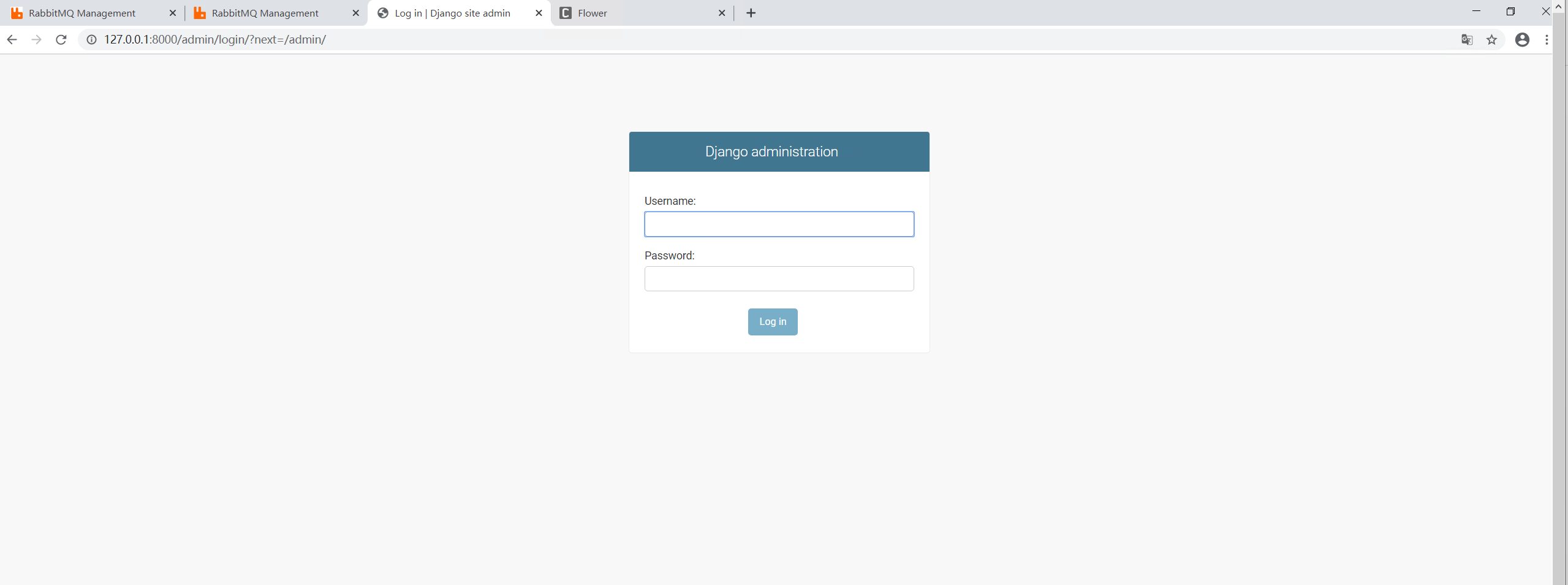The image size is (1568, 585).
Task: Minimize the Chrome window
Action: [1476, 12]
